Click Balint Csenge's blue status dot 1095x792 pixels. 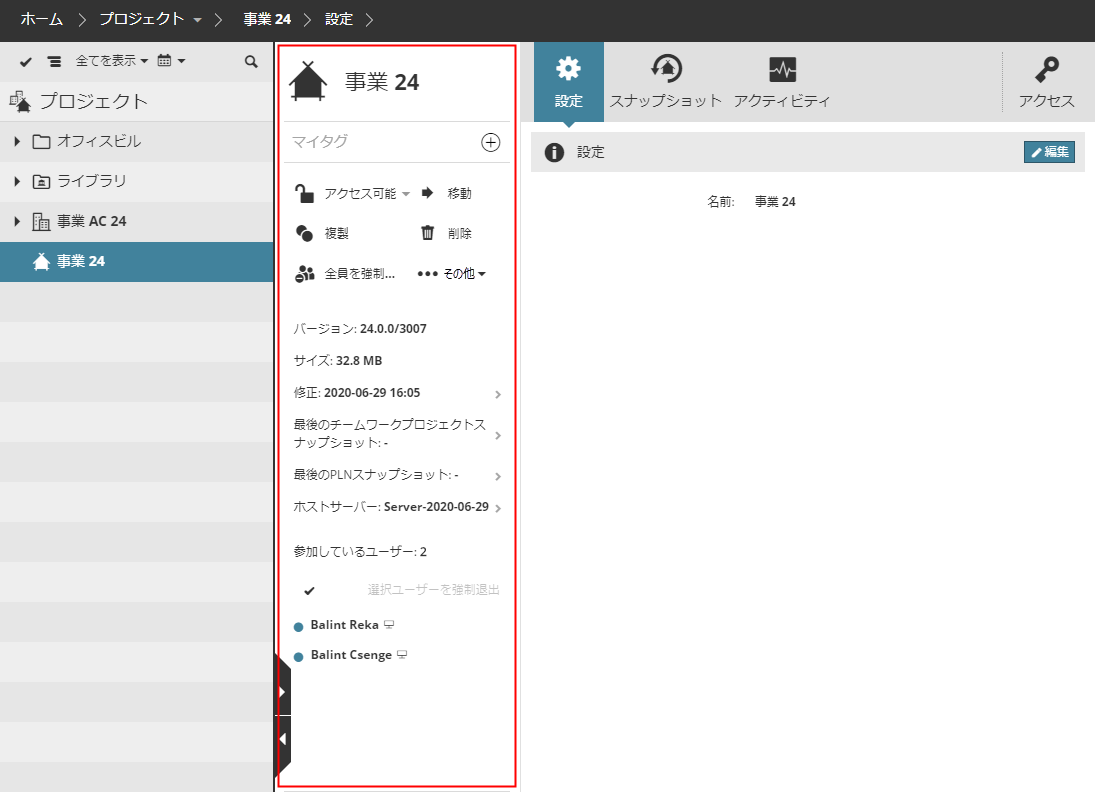click(298, 657)
